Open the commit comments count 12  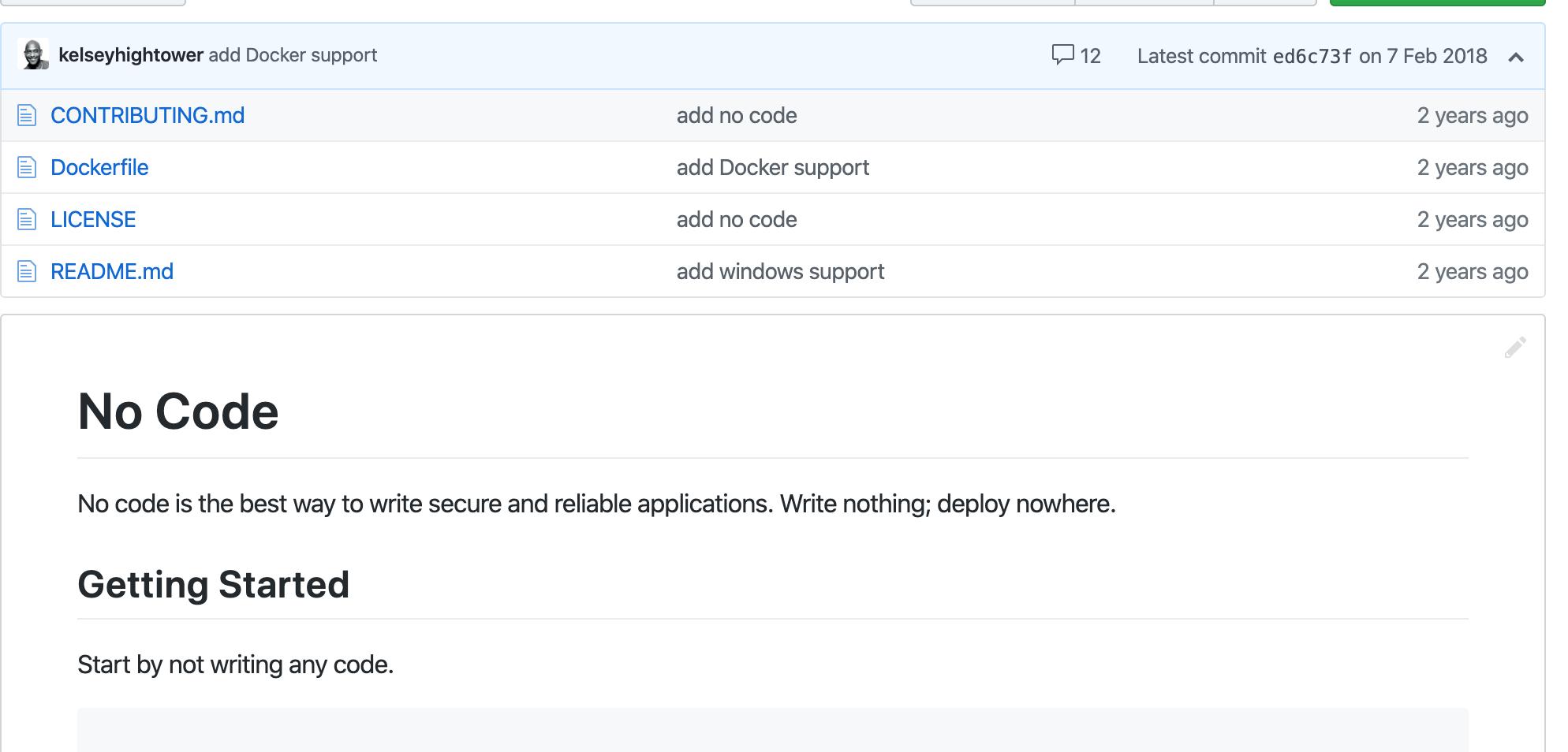coord(1090,56)
